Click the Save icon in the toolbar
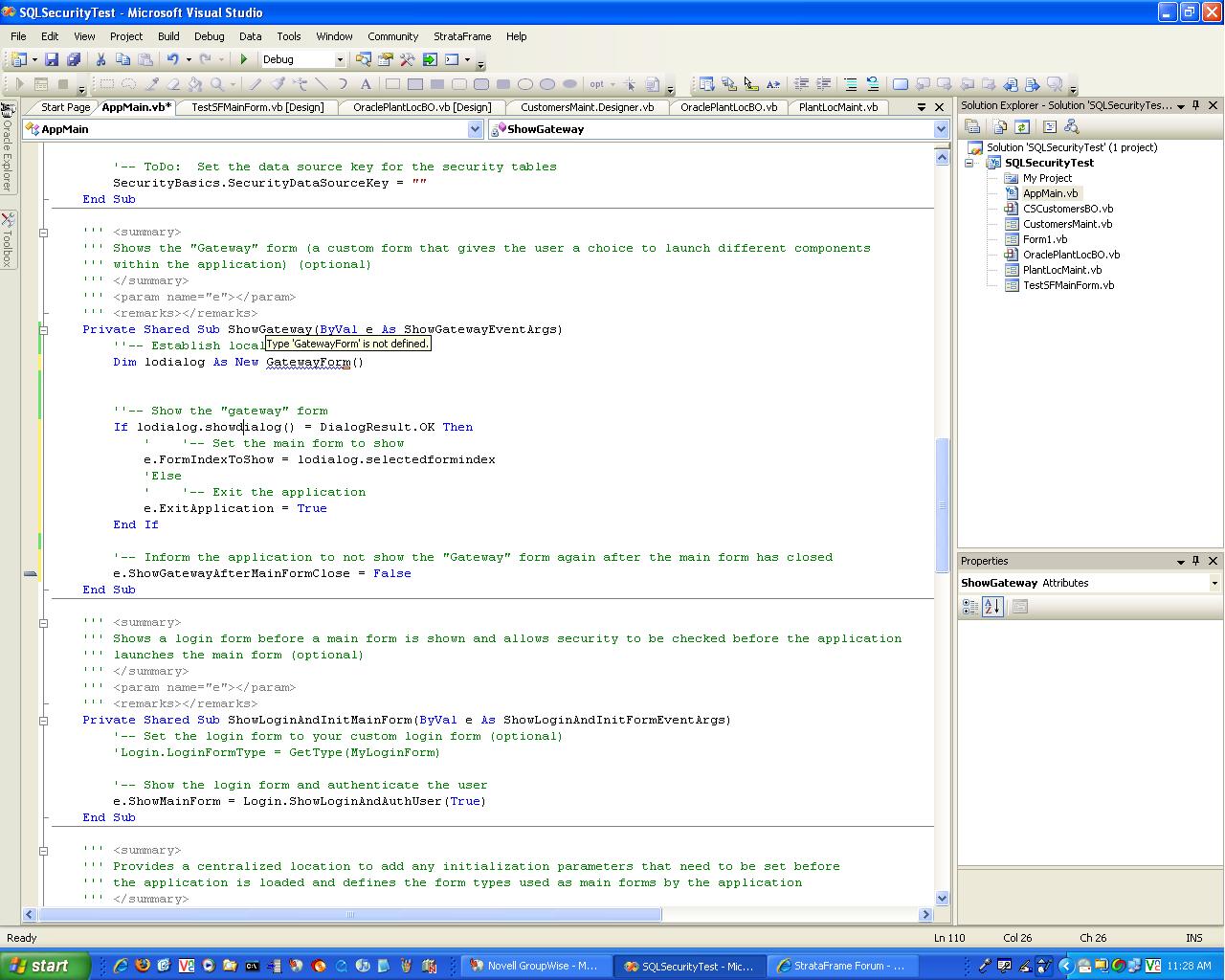1225x980 pixels. tap(52, 59)
